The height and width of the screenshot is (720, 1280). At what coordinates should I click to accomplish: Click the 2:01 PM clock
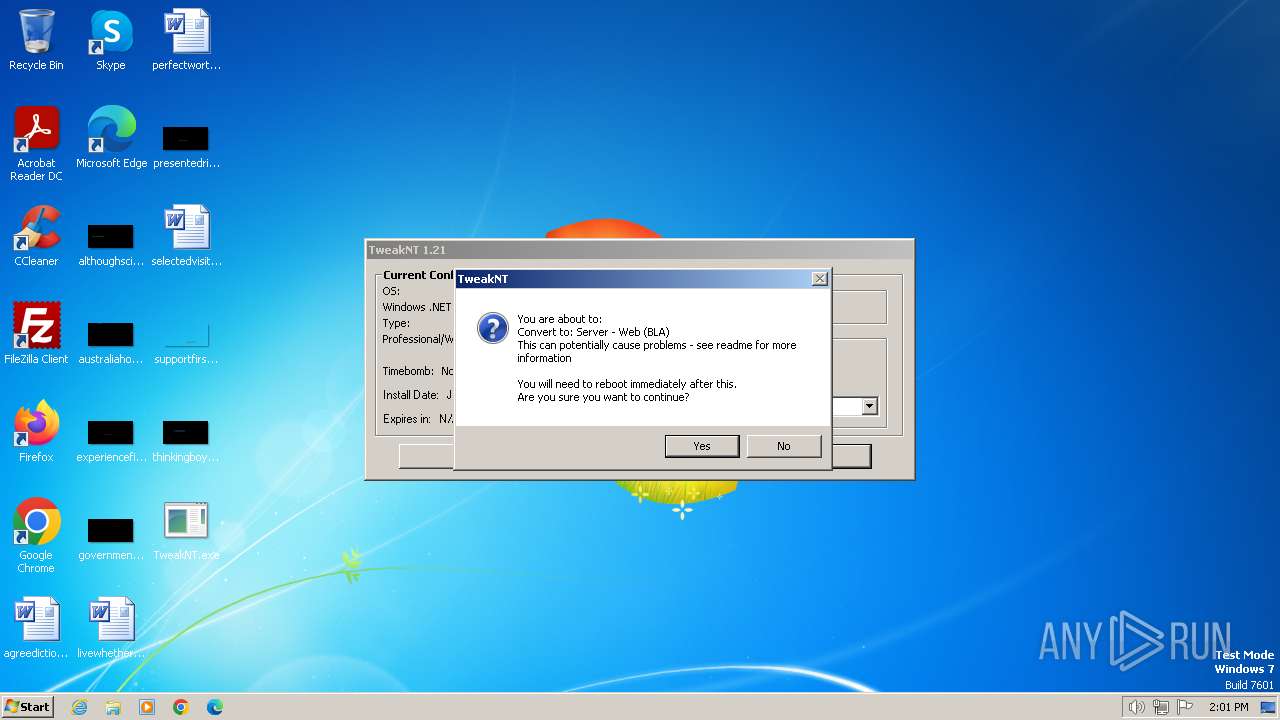tap(1228, 707)
